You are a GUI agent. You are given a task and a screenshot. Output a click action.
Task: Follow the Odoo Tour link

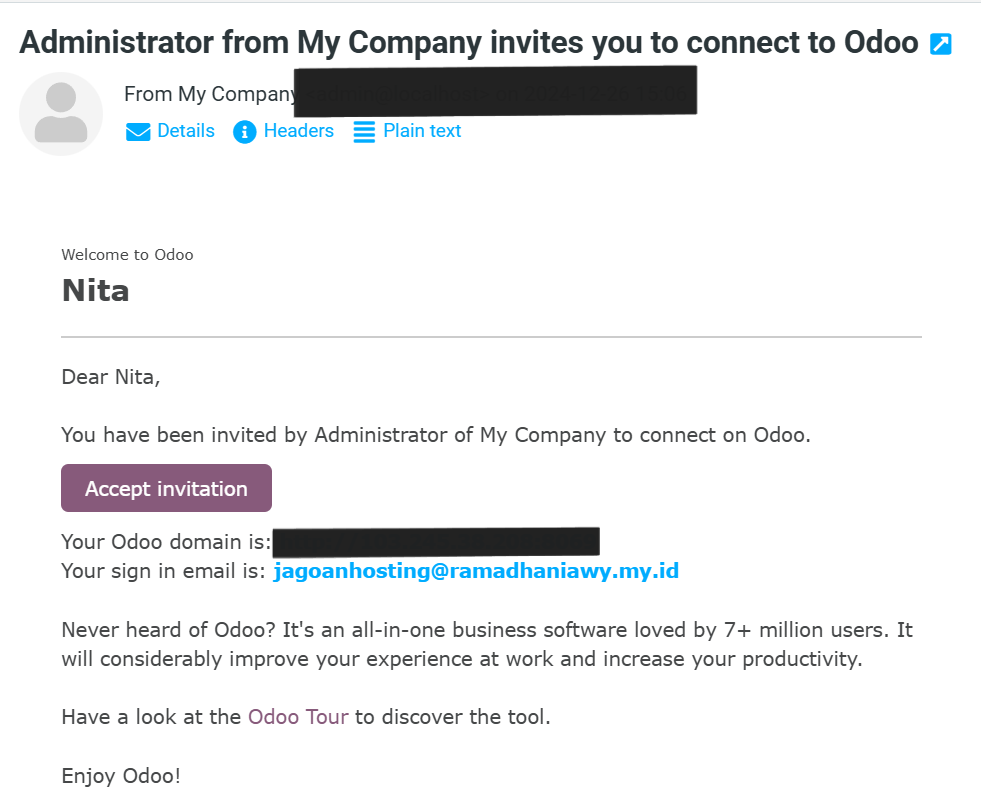(x=298, y=717)
